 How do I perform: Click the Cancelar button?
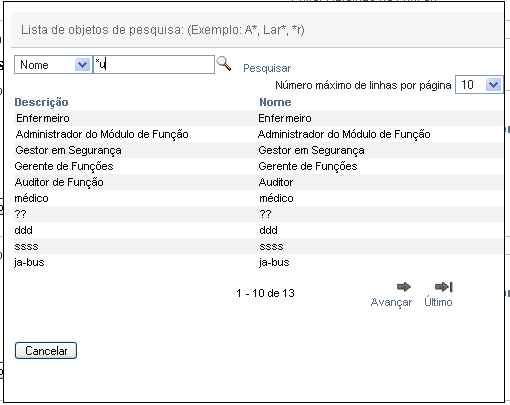46,351
